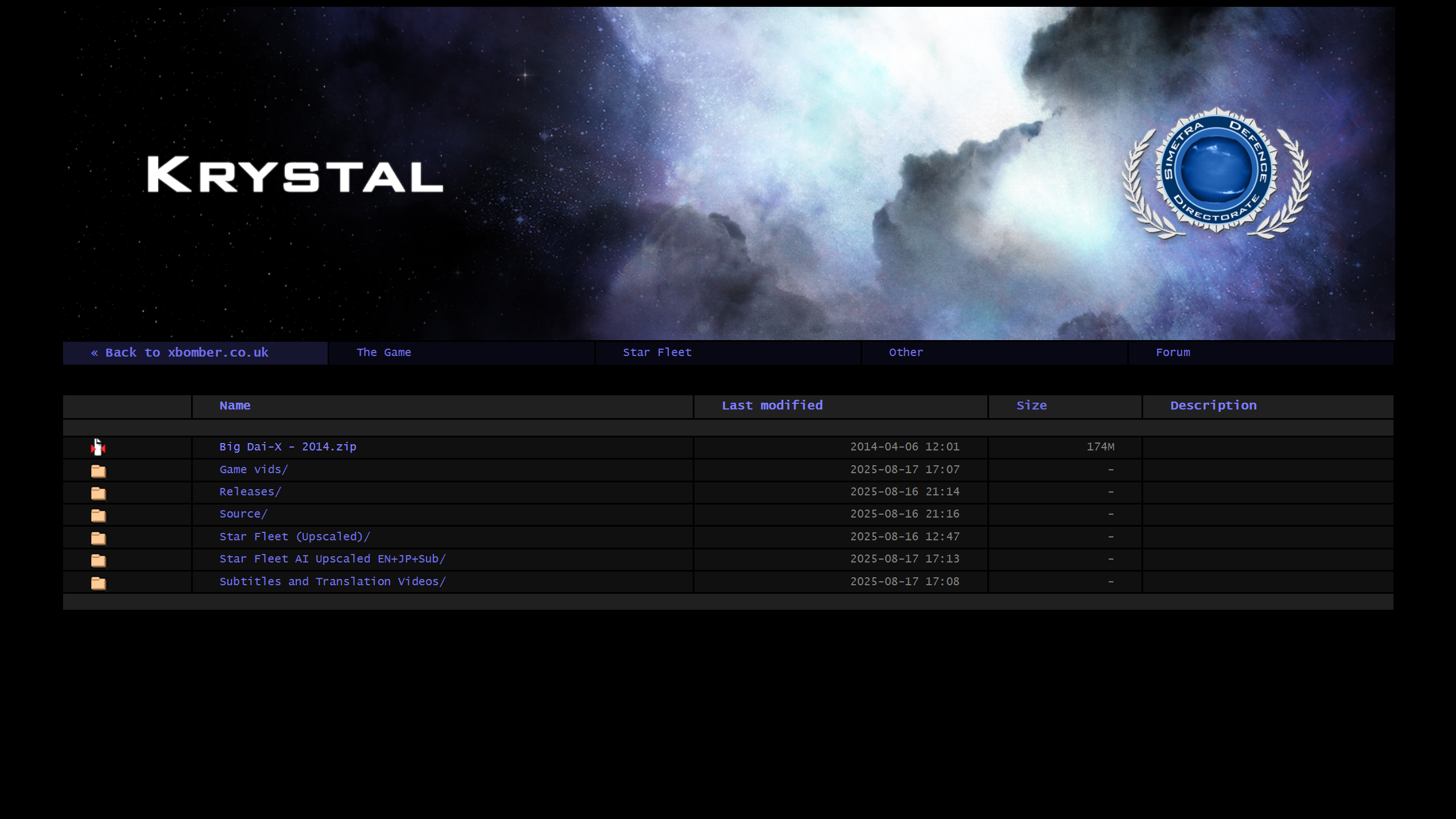Open the Other menu

tap(906, 353)
